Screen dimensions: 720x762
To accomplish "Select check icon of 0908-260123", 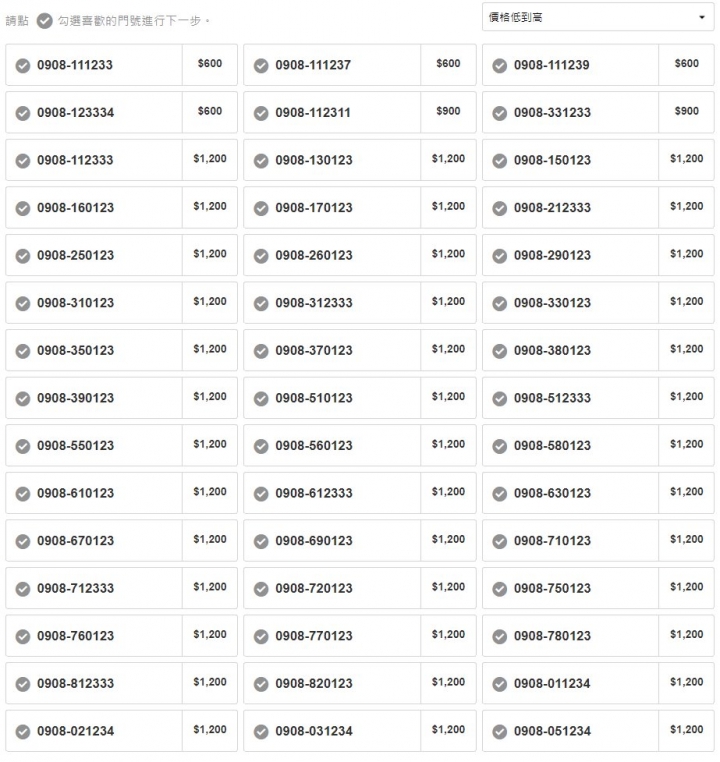I will coord(261,256).
